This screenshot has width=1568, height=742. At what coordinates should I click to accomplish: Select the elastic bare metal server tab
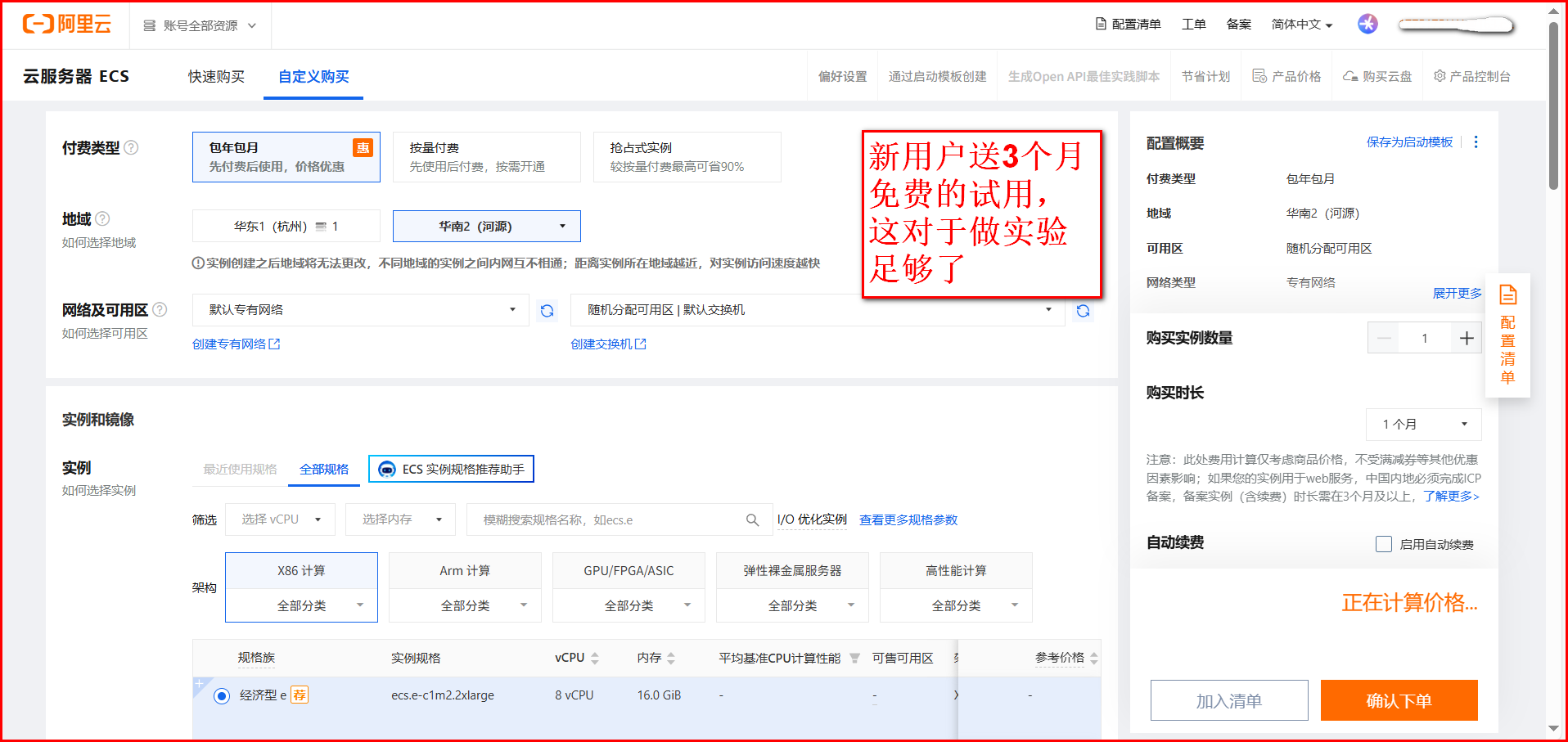(x=792, y=571)
